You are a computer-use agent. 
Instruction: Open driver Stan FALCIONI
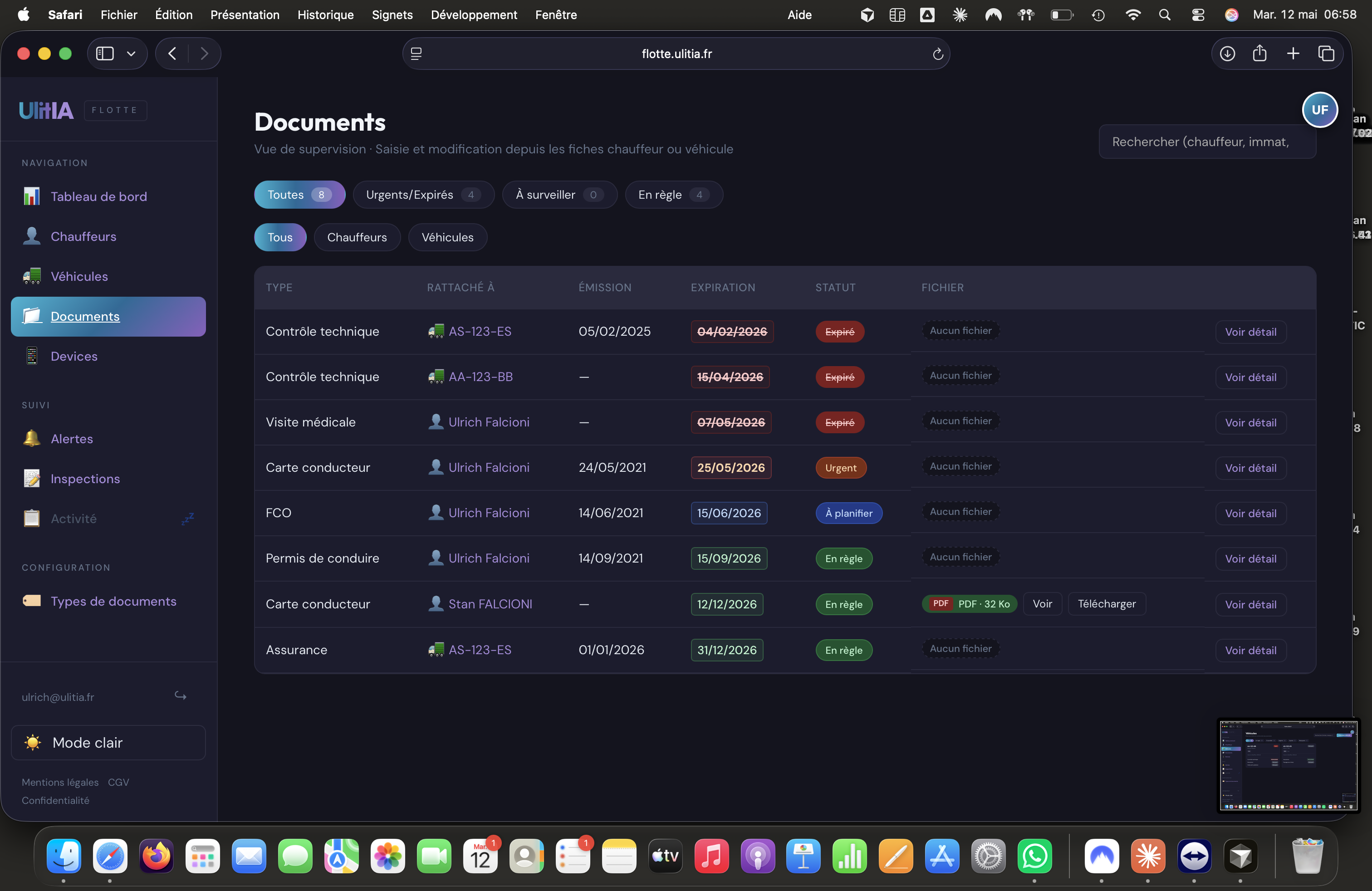[x=490, y=604]
